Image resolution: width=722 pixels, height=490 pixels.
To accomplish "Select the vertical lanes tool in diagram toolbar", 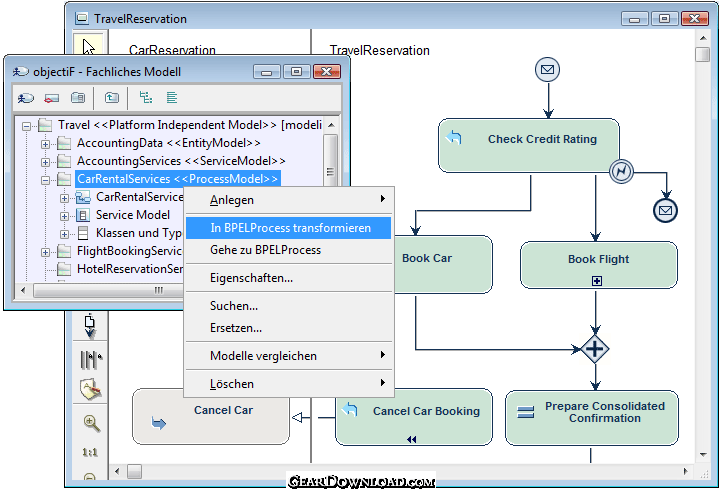I will point(91,360).
